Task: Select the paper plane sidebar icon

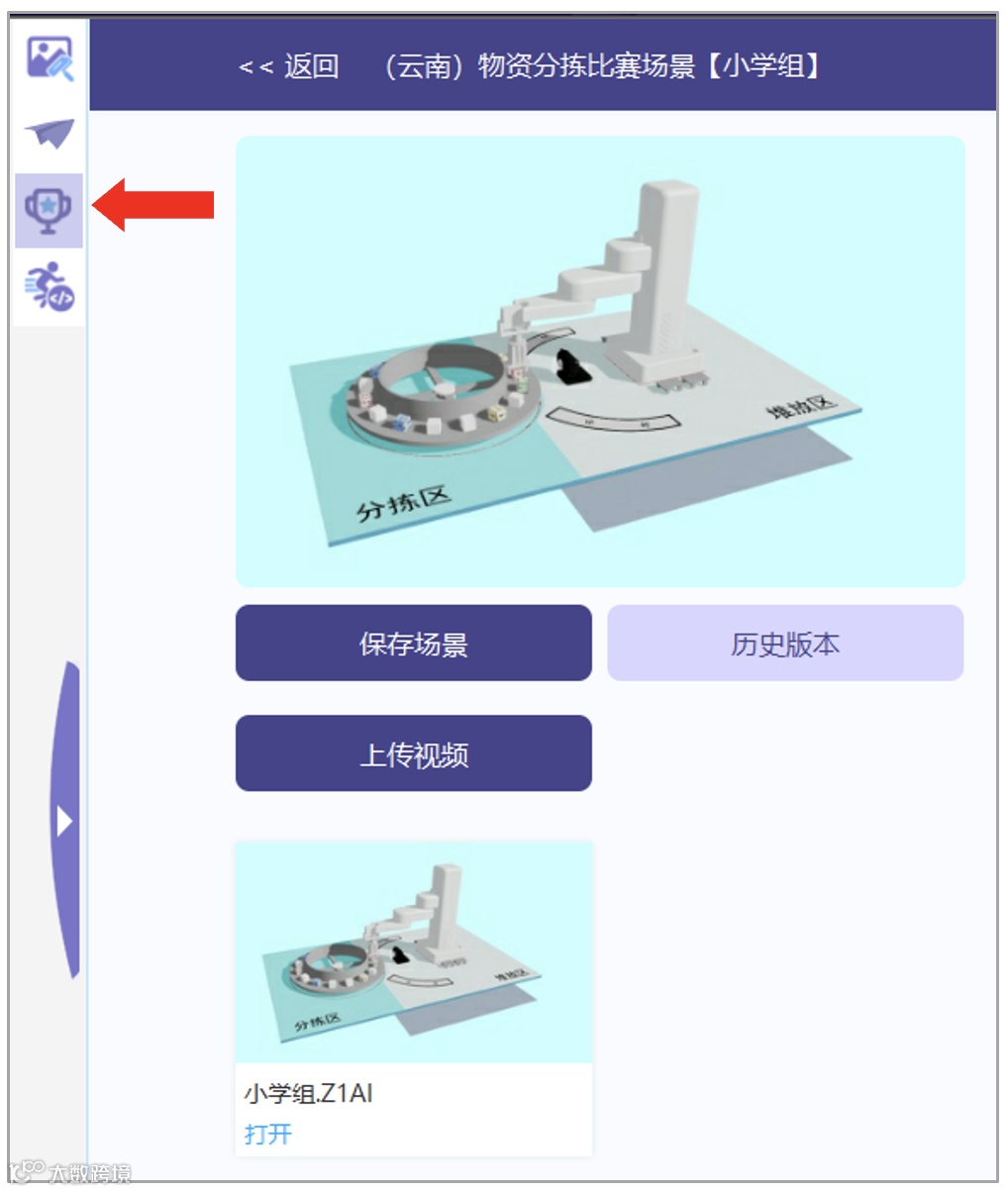Action: pos(50,133)
